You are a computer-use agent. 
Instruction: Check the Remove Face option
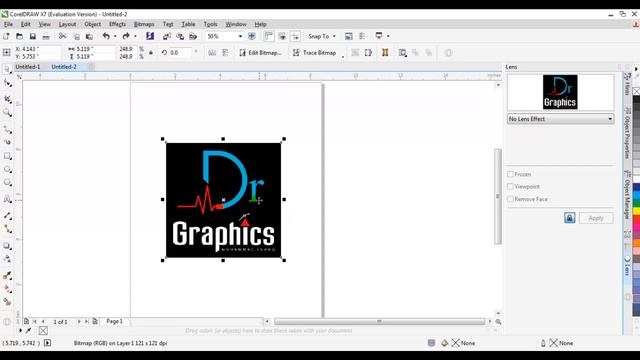[x=510, y=199]
